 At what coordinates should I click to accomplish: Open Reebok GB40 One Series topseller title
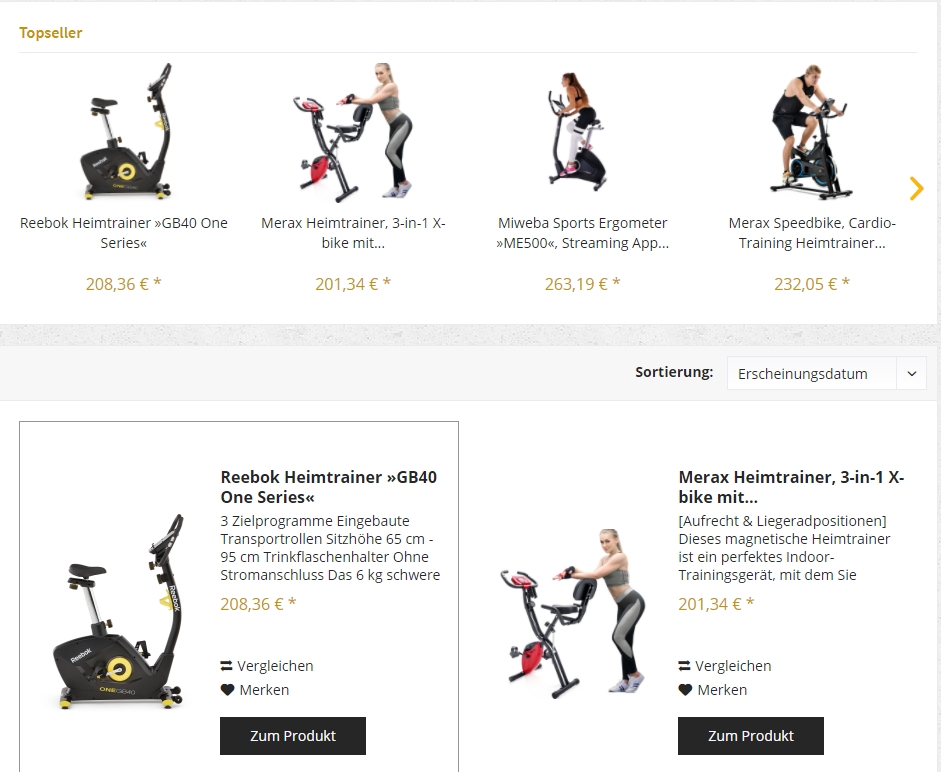tap(124, 233)
